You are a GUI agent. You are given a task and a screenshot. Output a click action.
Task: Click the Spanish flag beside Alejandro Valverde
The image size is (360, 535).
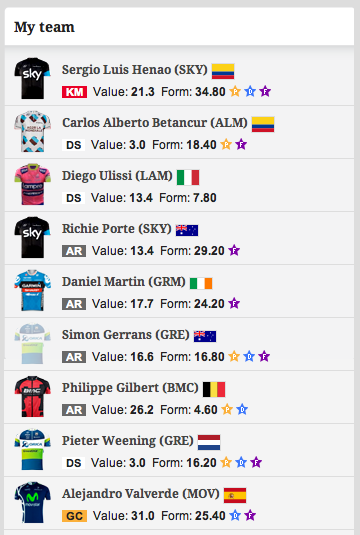235,495
